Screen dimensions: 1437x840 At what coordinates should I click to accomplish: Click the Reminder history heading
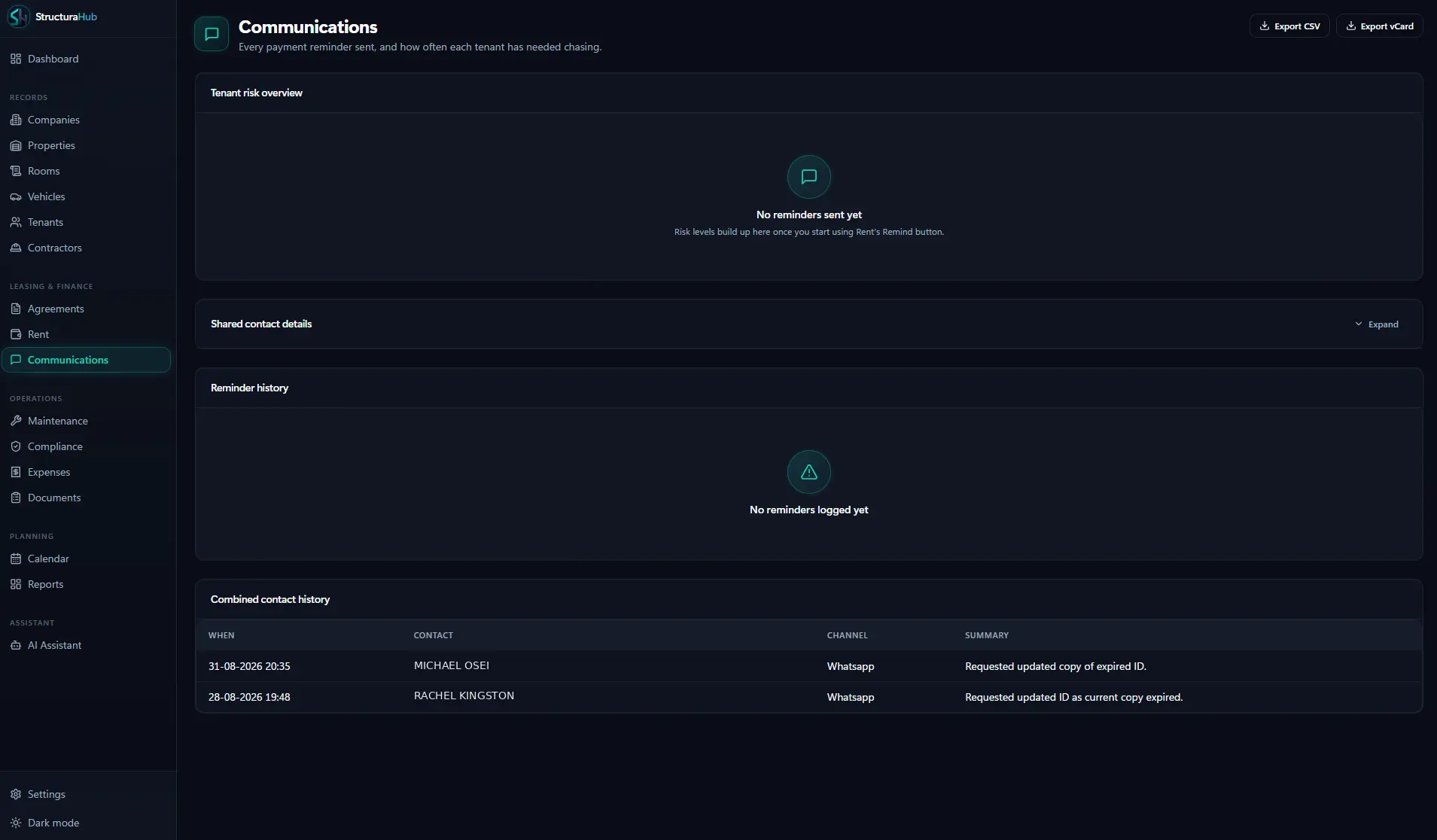(250, 388)
